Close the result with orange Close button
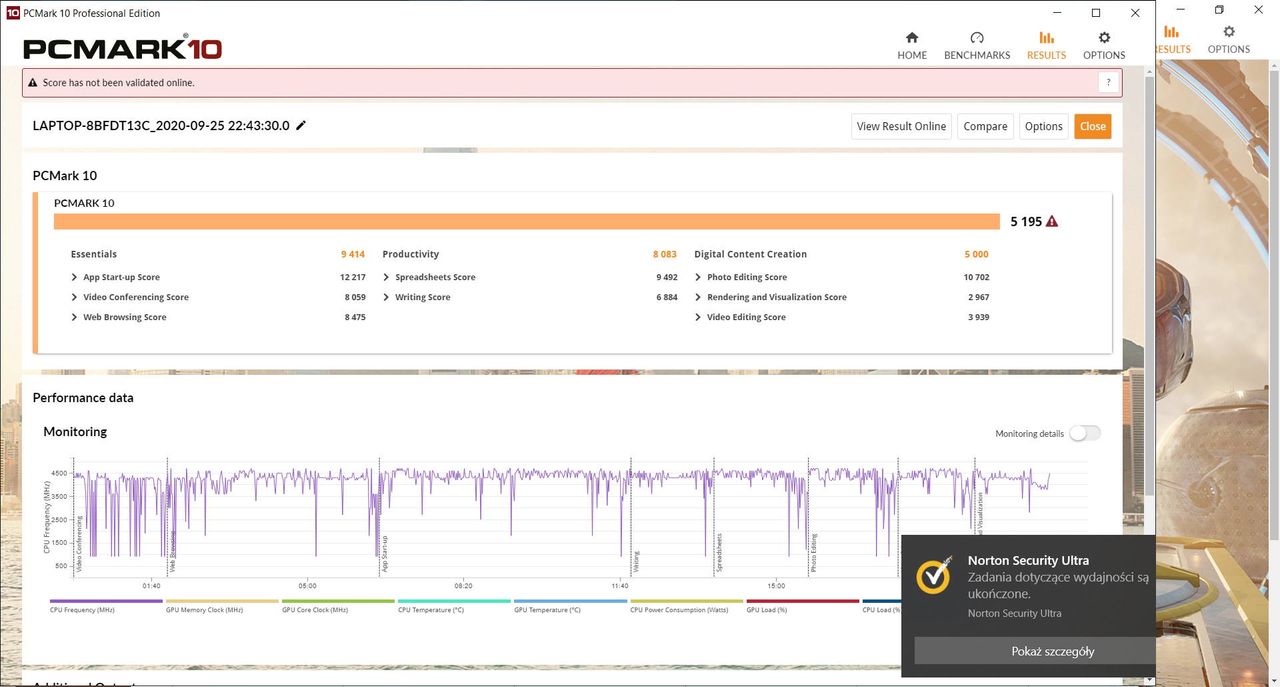This screenshot has height=687, width=1280. pos(1093,126)
